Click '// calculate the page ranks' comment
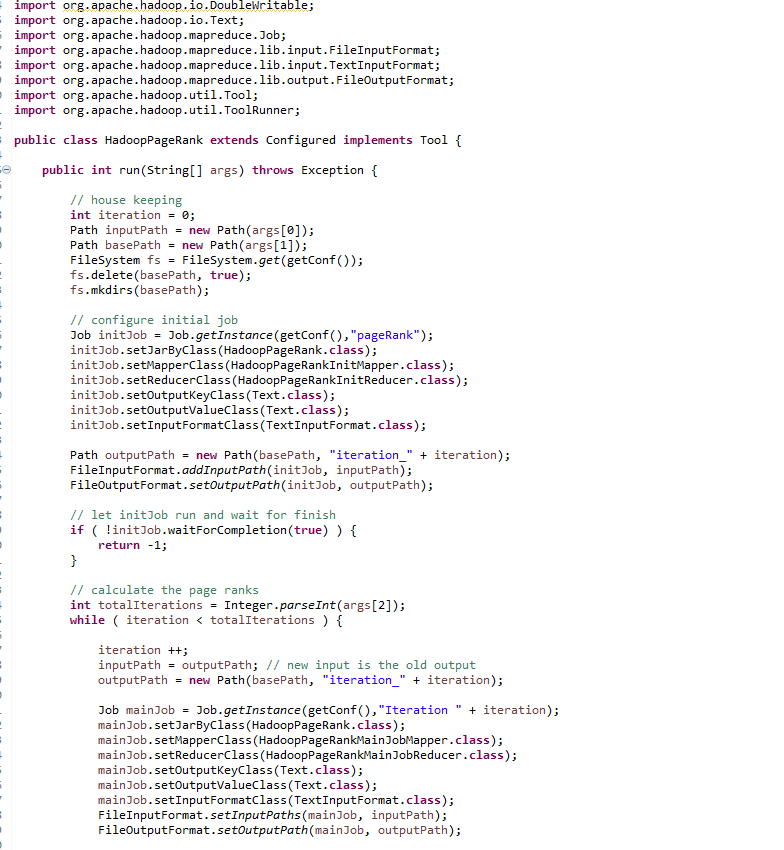 click(x=164, y=590)
